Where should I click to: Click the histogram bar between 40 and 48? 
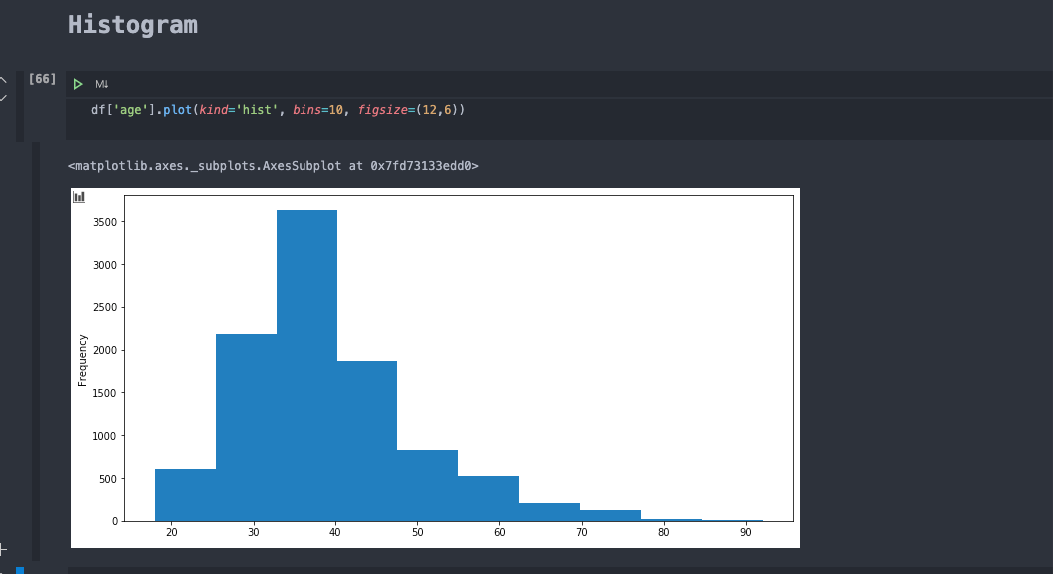(367, 440)
